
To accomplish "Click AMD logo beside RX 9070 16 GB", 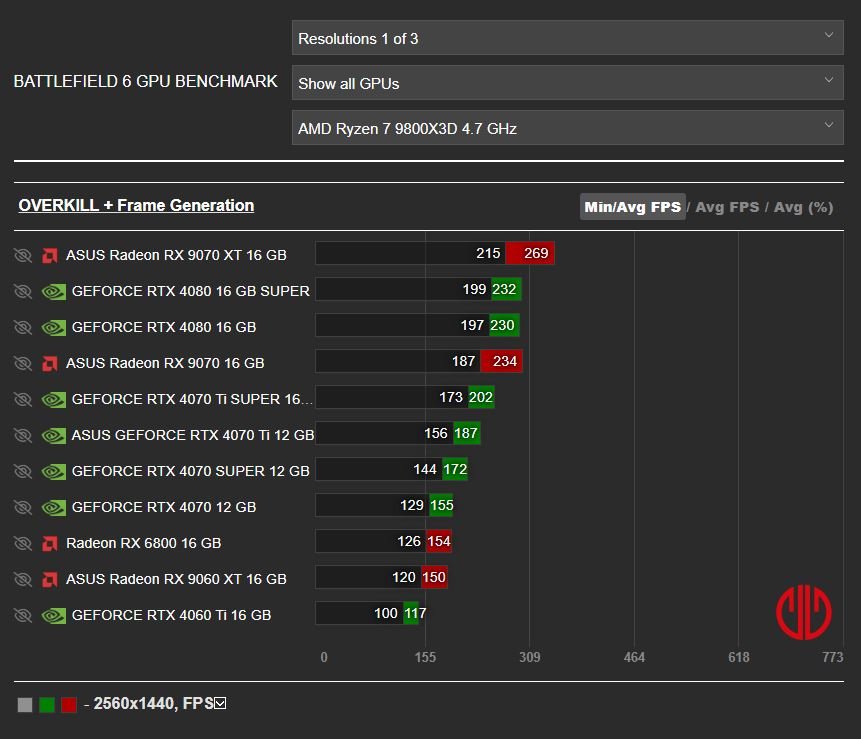I will point(50,363).
